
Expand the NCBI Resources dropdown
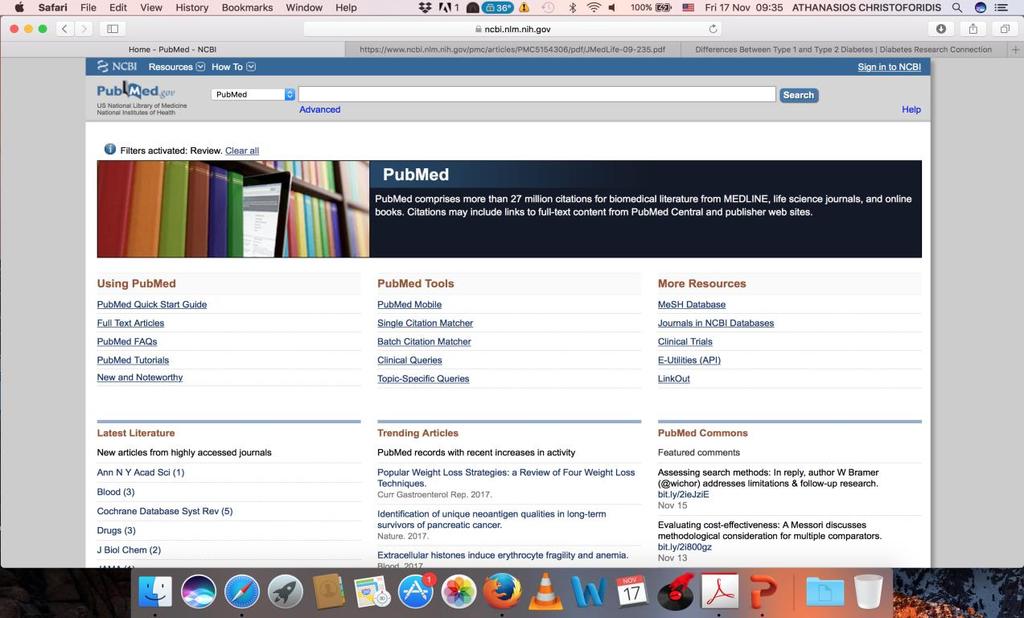[x=176, y=67]
